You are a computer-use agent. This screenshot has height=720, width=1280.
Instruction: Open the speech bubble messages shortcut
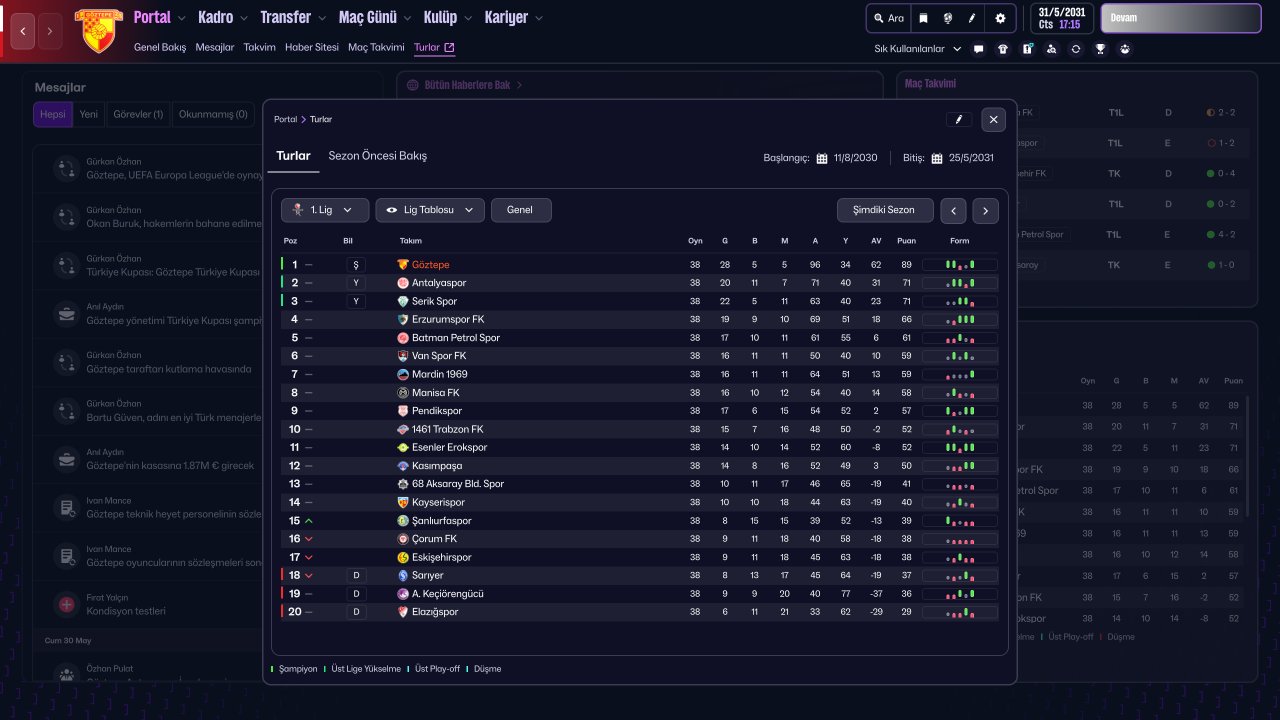click(978, 48)
